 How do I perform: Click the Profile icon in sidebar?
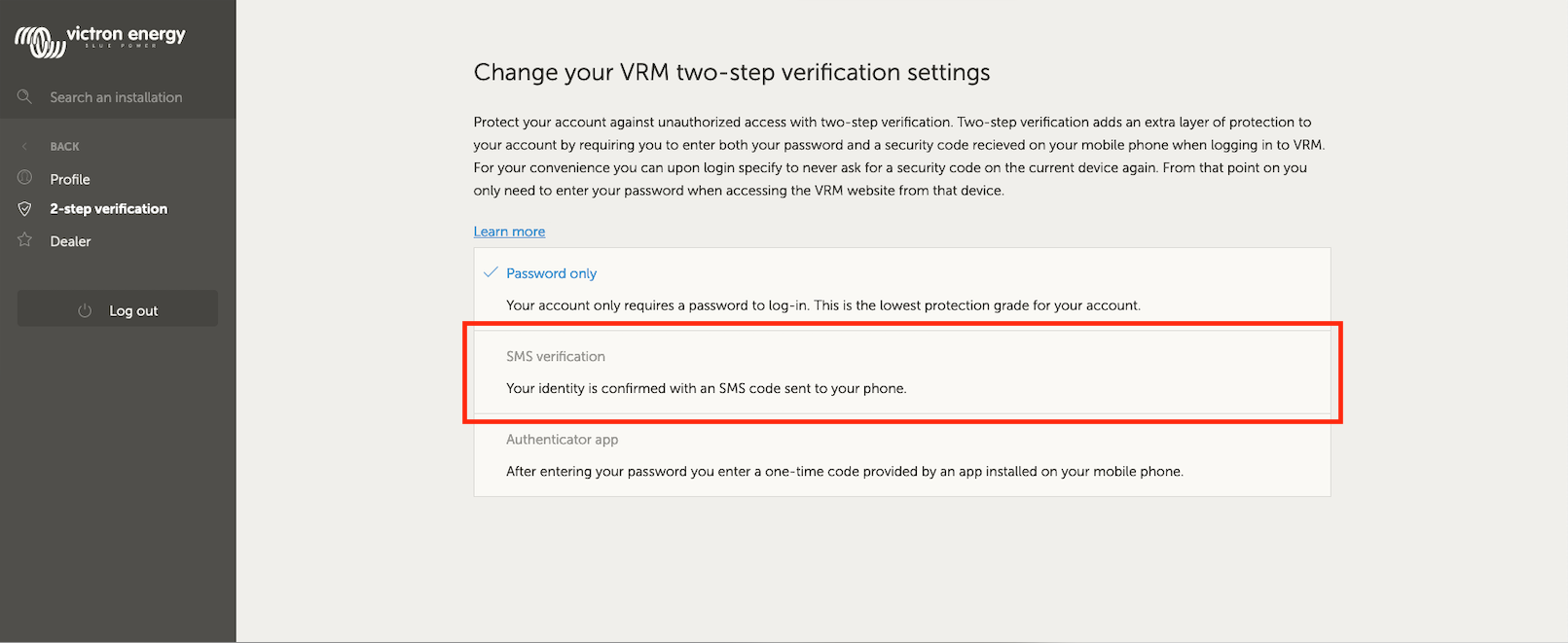25,178
